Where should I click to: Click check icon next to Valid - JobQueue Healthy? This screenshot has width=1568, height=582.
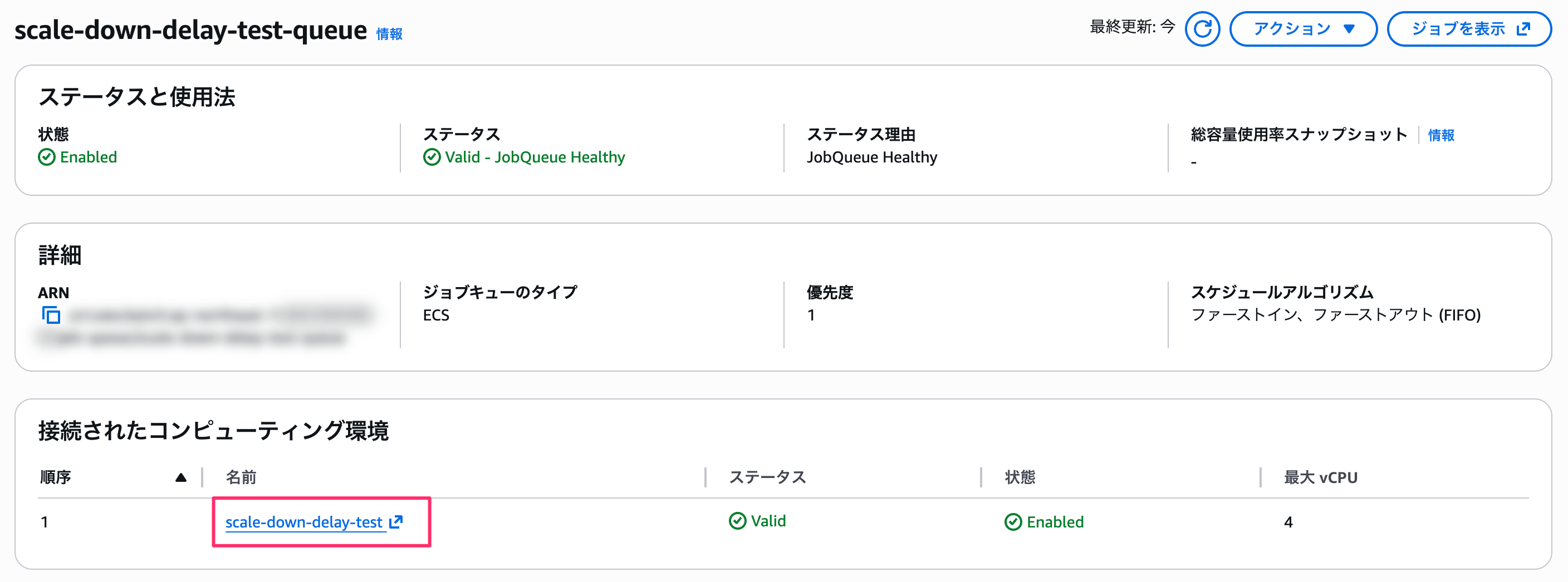pyautogui.click(x=432, y=157)
